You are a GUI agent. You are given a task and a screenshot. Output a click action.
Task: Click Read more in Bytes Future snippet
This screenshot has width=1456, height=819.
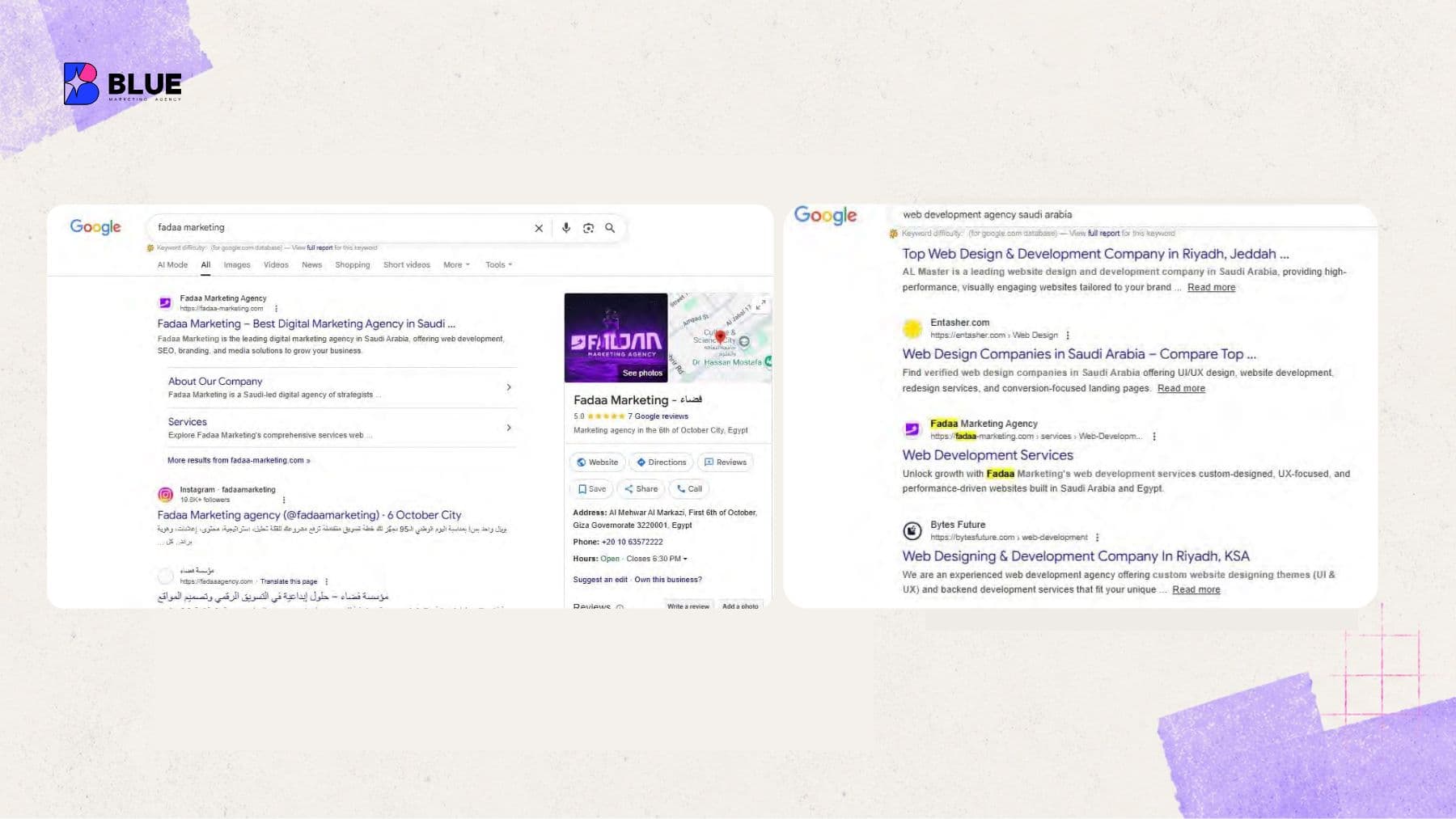click(1196, 590)
